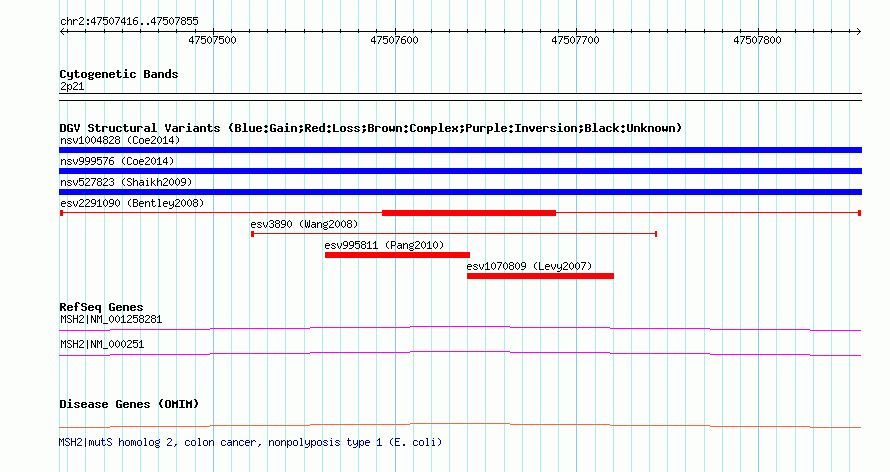Screen dimensions: 890x472
Task: Open the MSH2 mutS homolog 2 OMIM link
Action: pos(250,442)
